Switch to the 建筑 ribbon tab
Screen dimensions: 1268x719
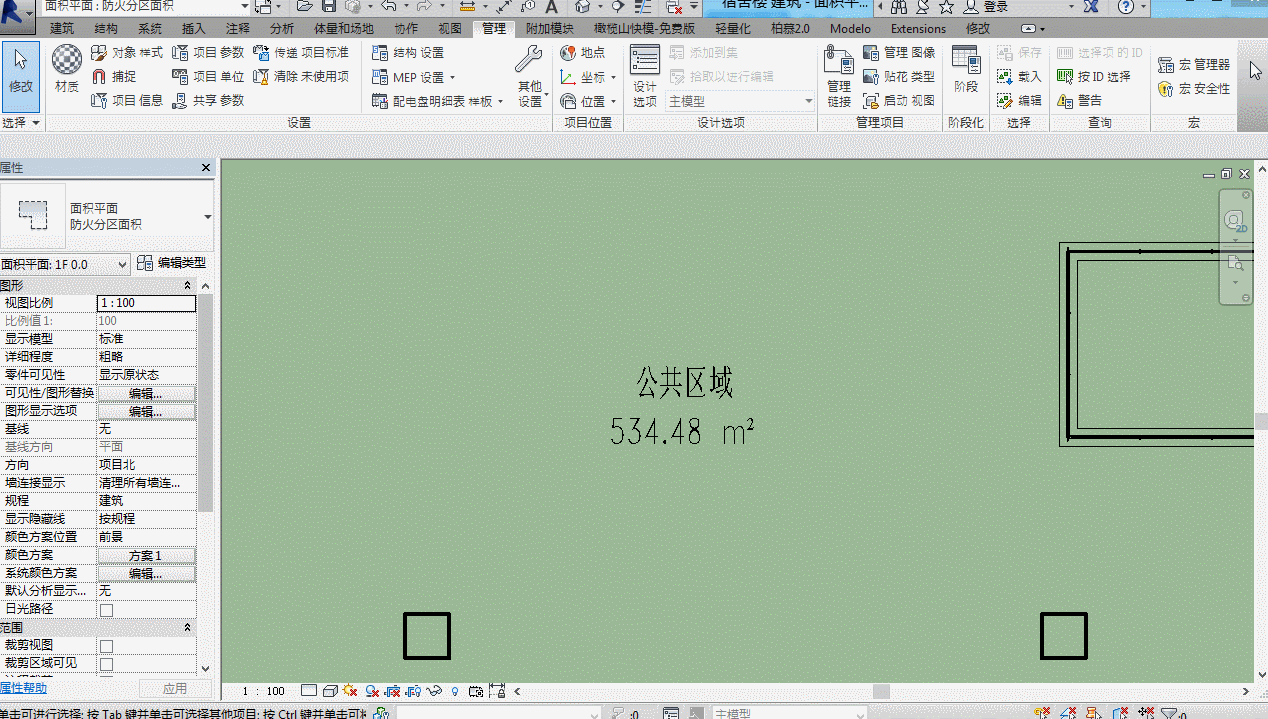[x=62, y=28]
